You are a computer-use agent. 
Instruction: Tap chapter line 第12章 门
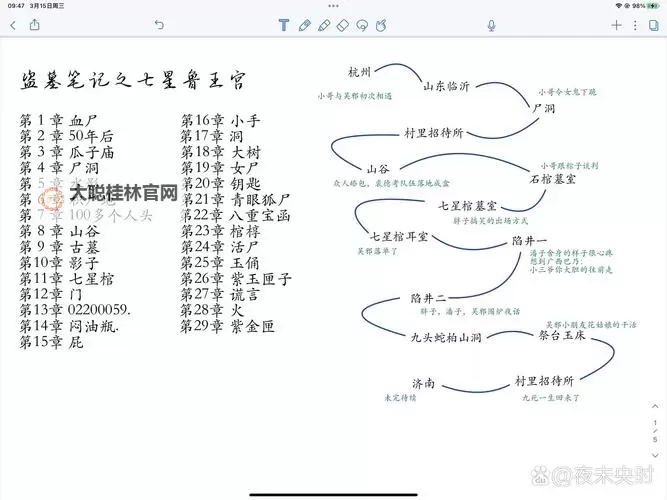pos(51,294)
